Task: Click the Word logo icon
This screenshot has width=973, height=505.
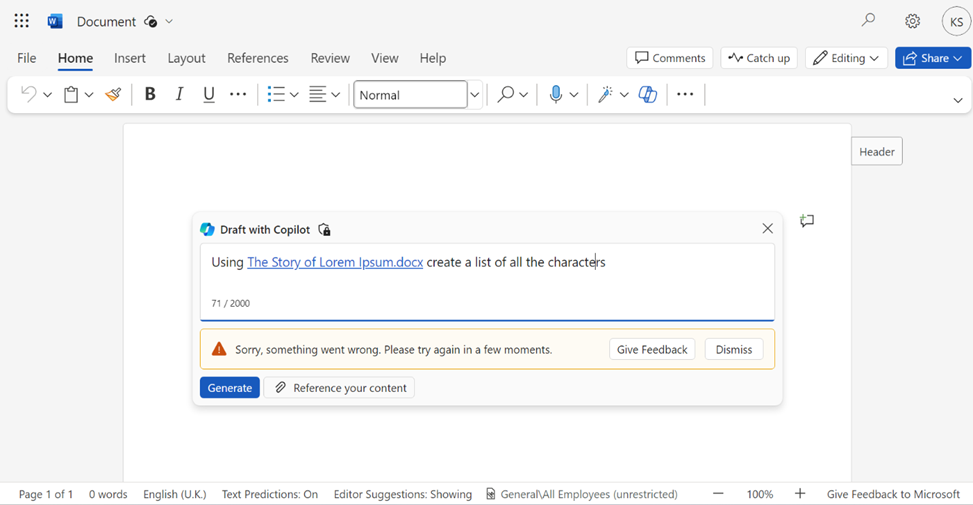Action: [x=55, y=21]
